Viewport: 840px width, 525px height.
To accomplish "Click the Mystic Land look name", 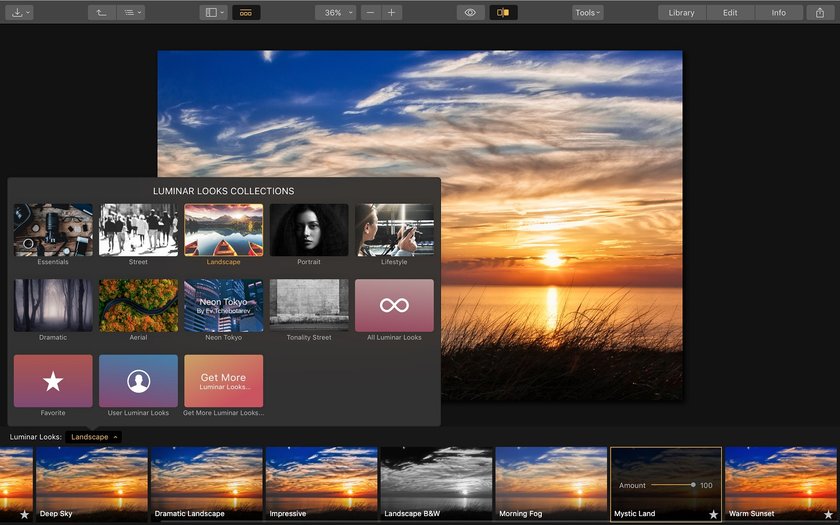I will [634, 513].
